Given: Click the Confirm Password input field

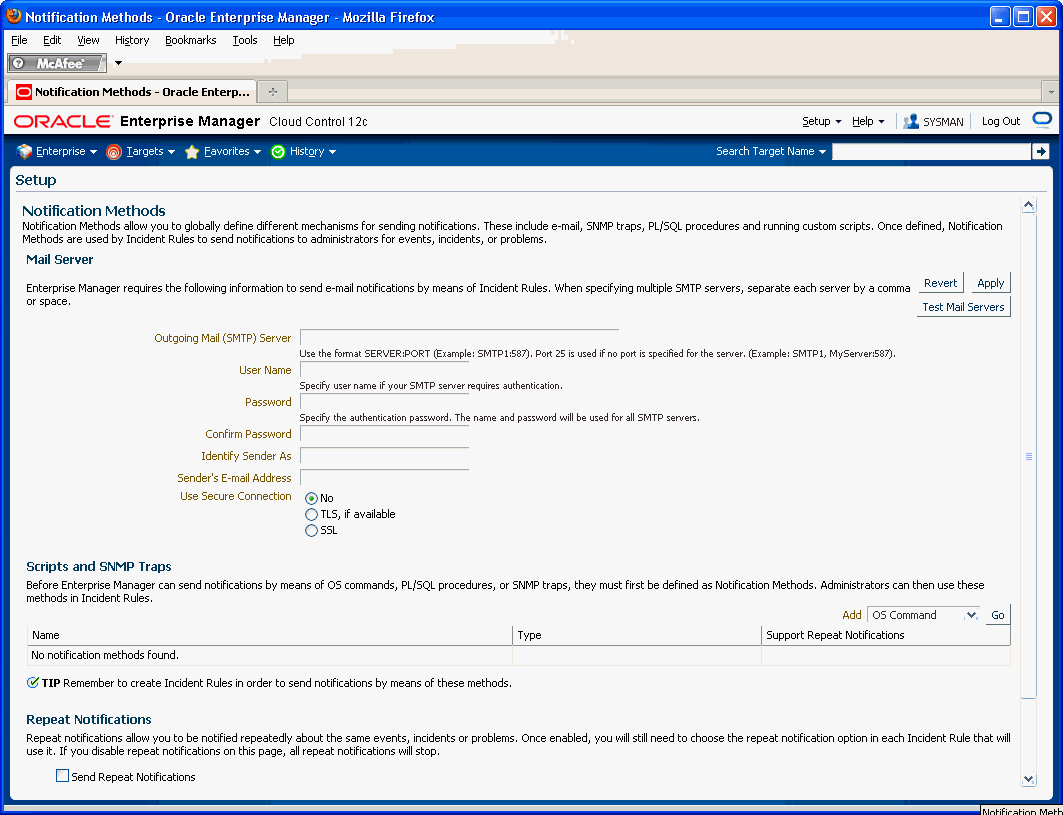Looking at the screenshot, I should 384,434.
